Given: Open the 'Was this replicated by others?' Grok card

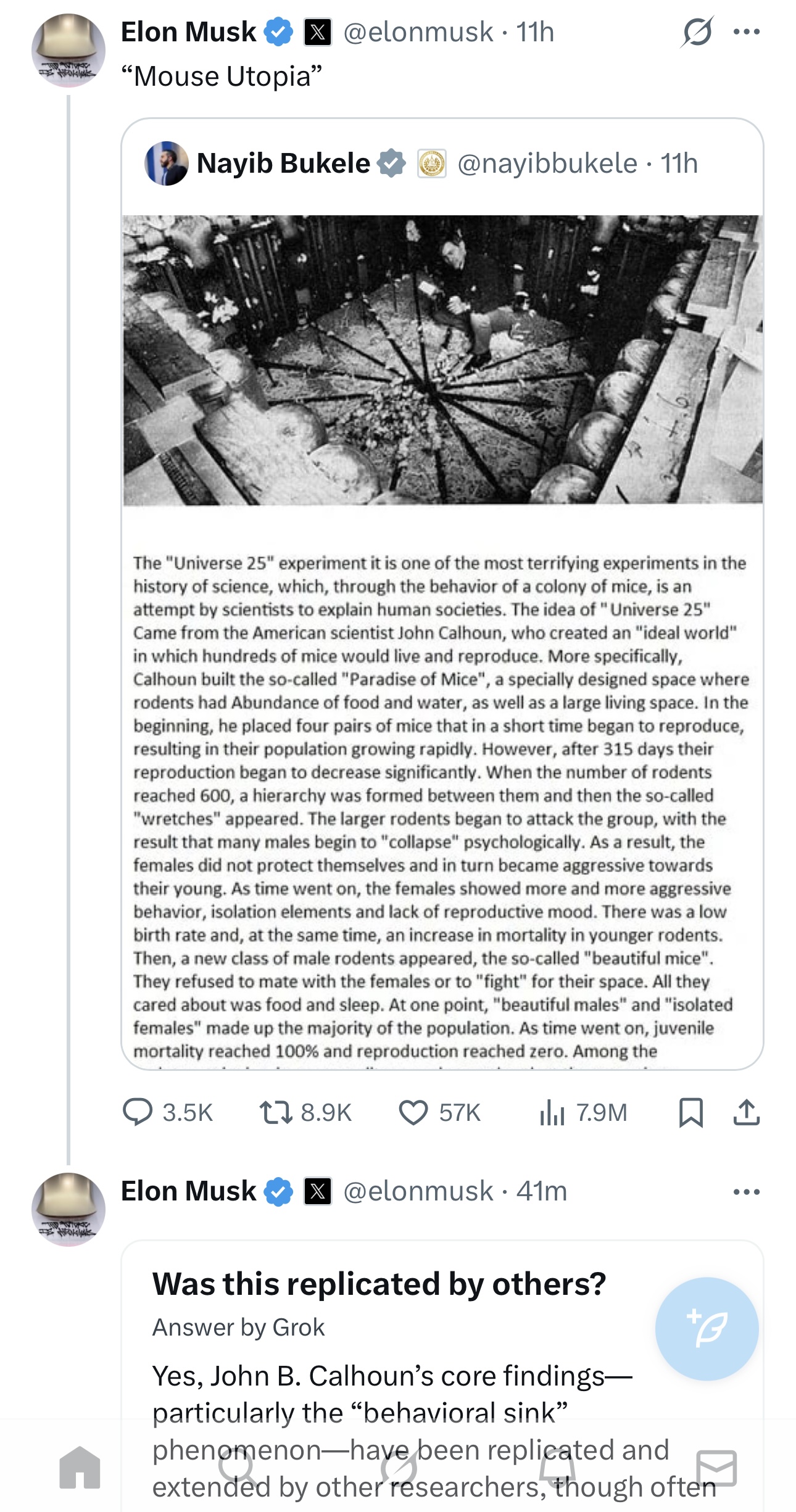Looking at the screenshot, I should click(442, 1376).
